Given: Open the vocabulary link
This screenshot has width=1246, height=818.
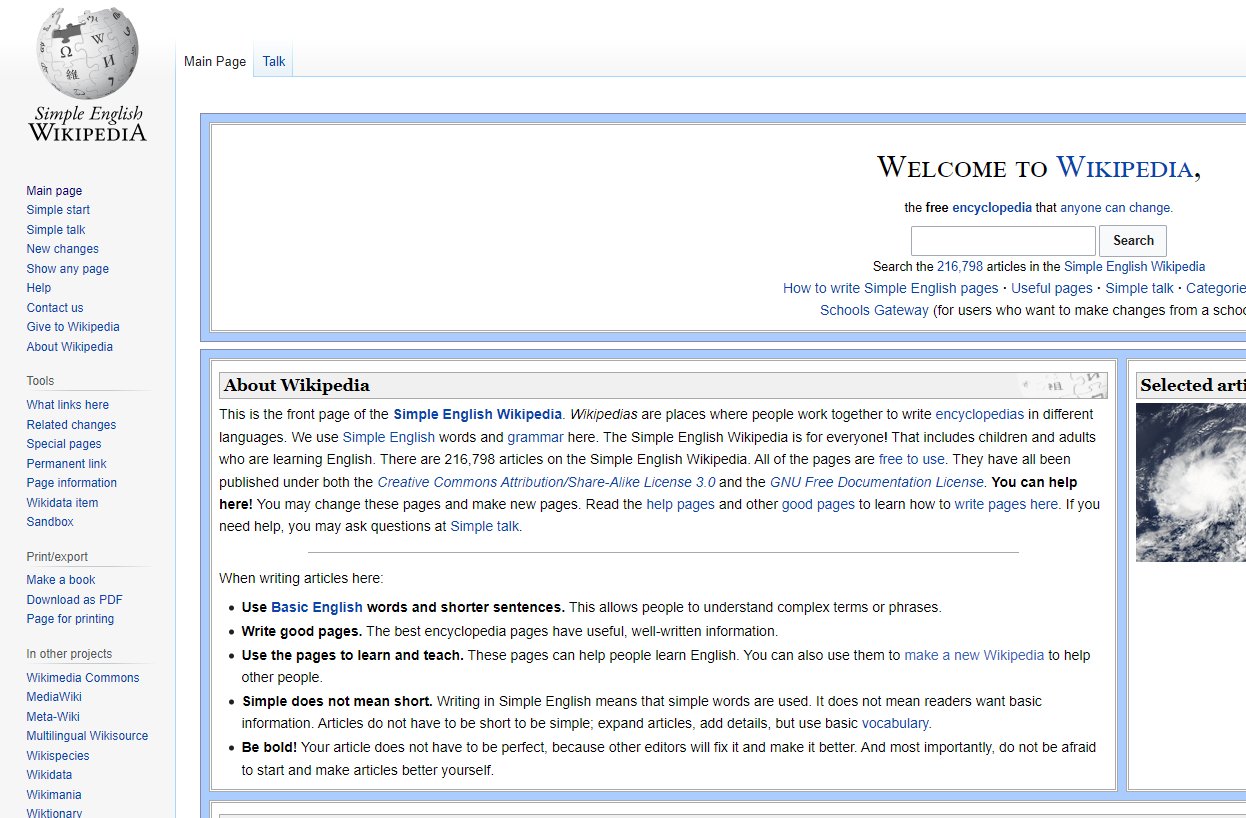Looking at the screenshot, I should 895,723.
